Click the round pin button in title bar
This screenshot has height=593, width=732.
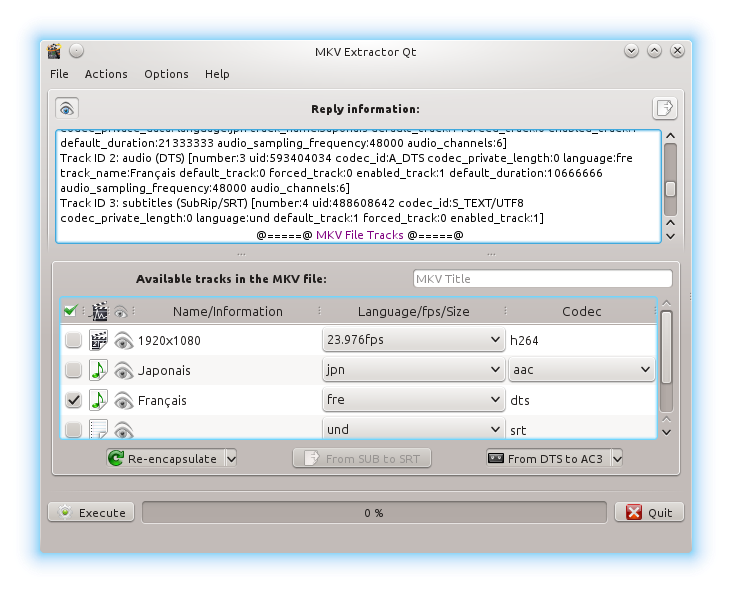click(x=77, y=50)
